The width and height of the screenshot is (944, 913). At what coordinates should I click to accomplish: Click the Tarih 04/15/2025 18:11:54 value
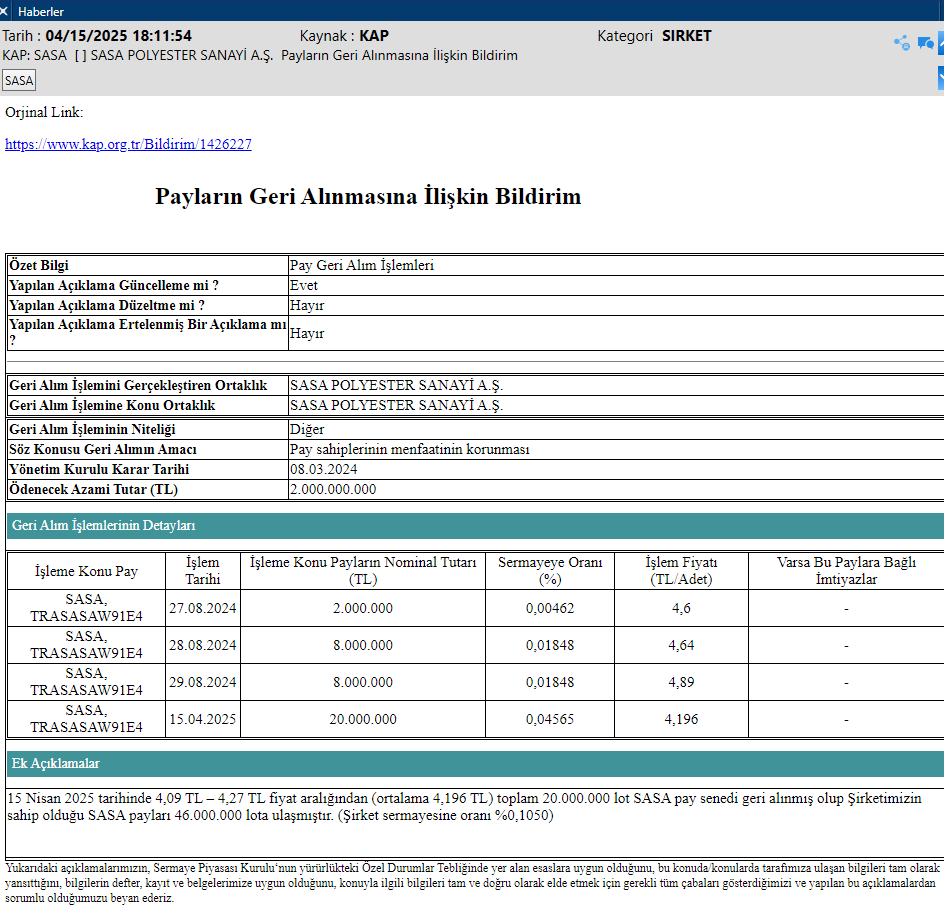[x=119, y=36]
